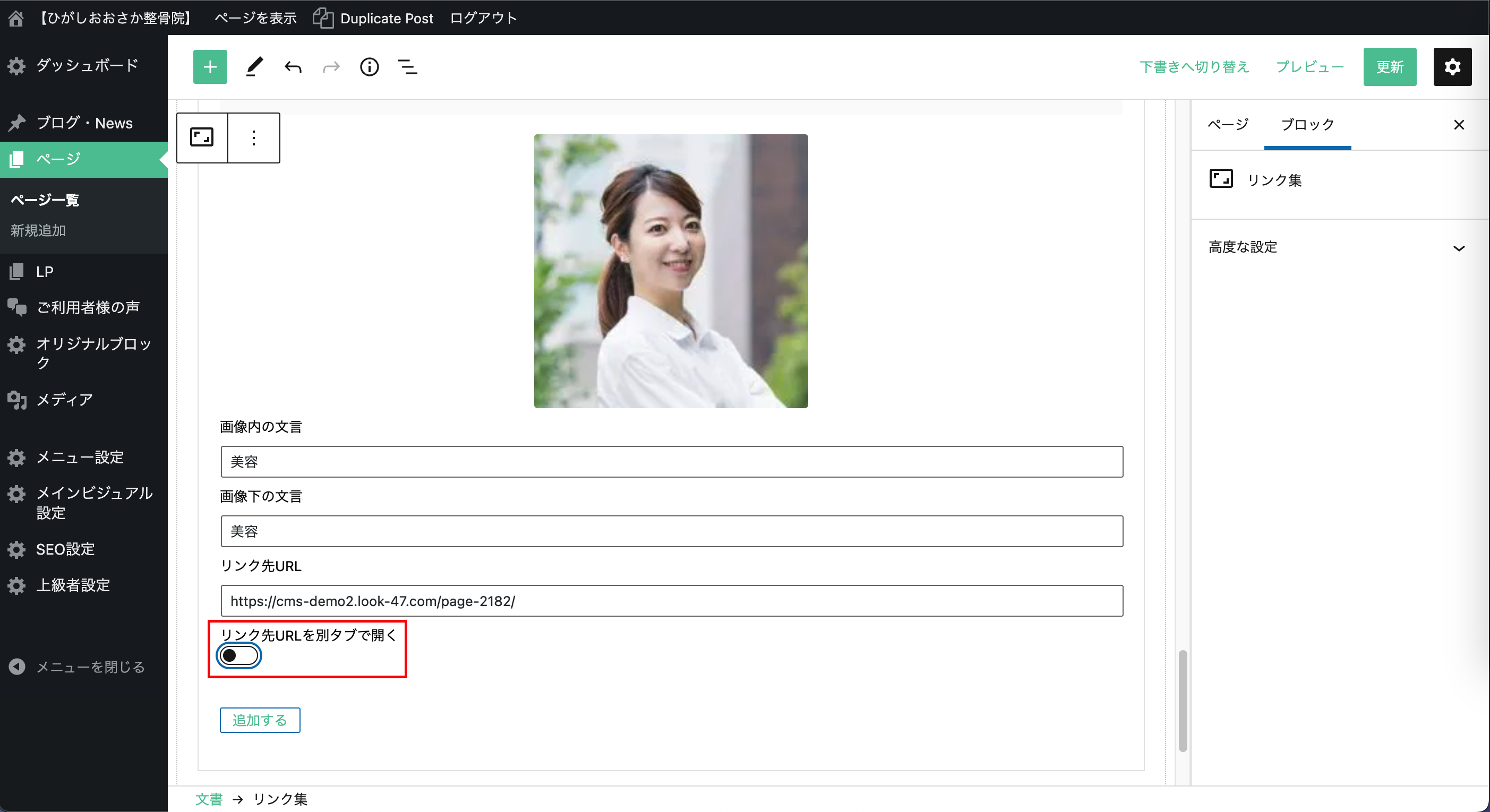This screenshot has height=812, width=1490.
Task: Toggle リンク先URLを別タブで開く switch
Action: 238,655
